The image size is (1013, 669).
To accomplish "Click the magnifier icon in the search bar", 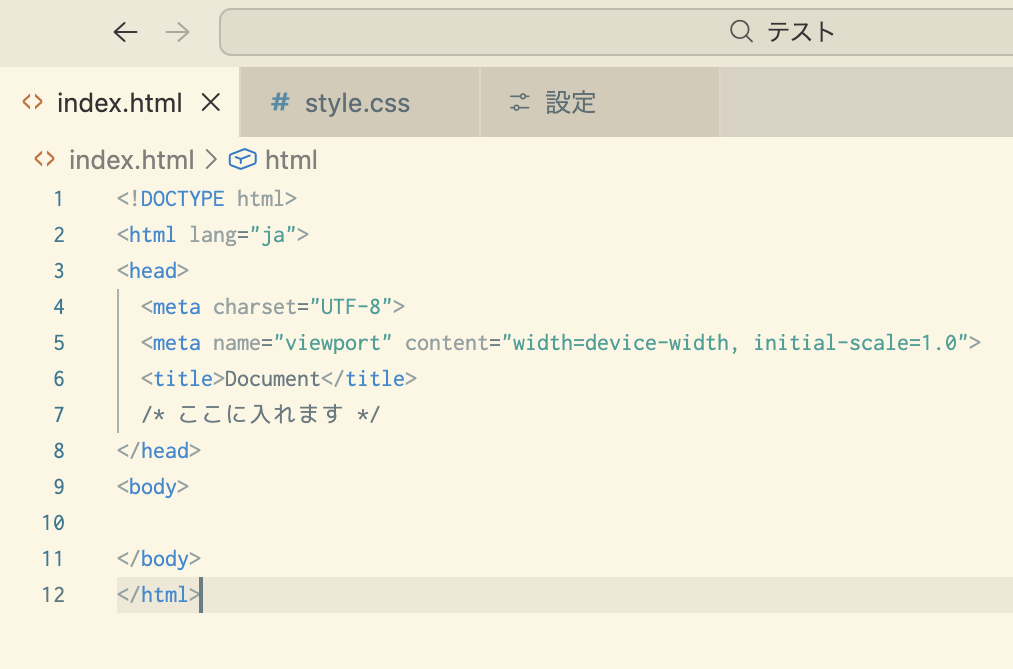I will 740,31.
